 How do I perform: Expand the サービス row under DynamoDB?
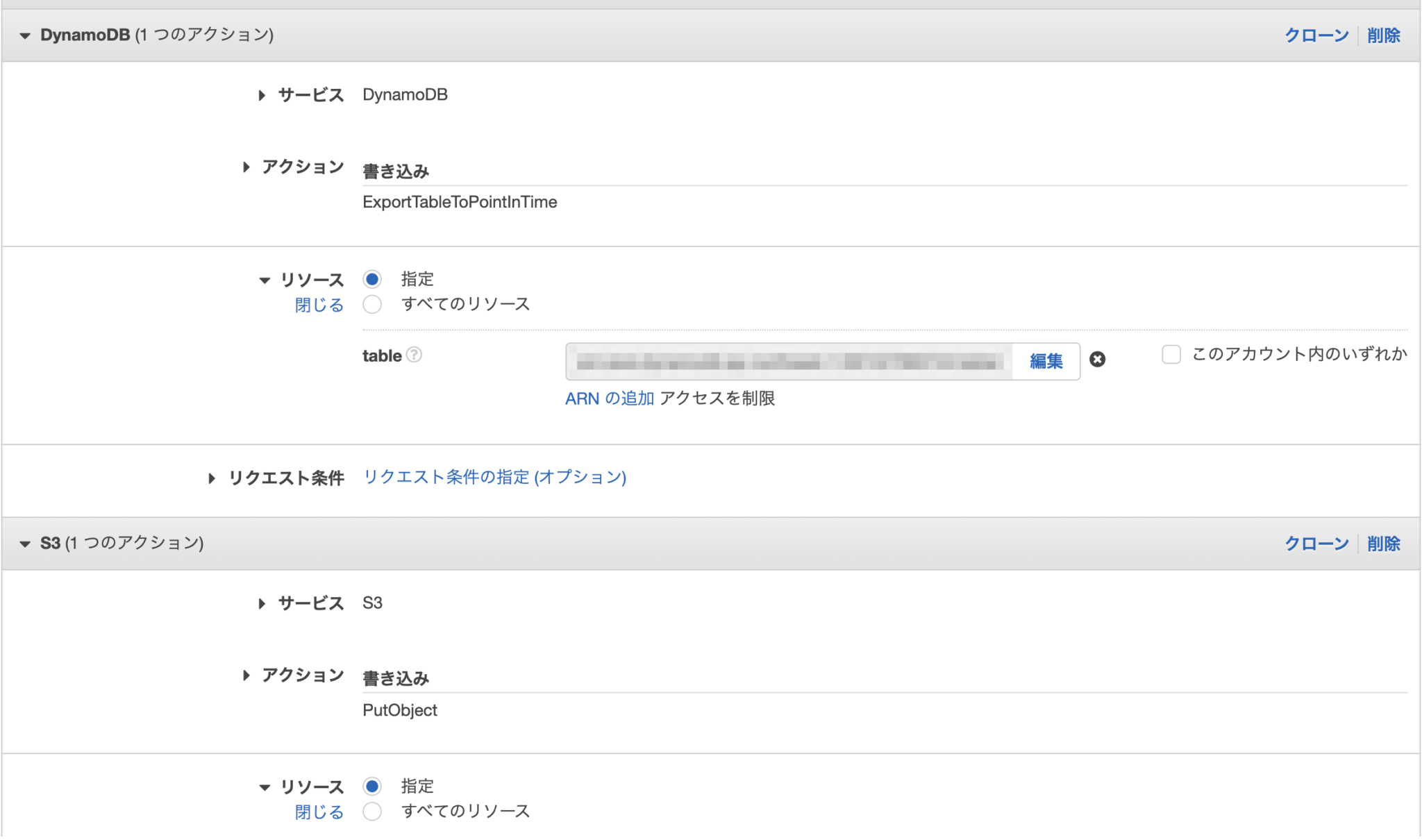click(x=262, y=95)
